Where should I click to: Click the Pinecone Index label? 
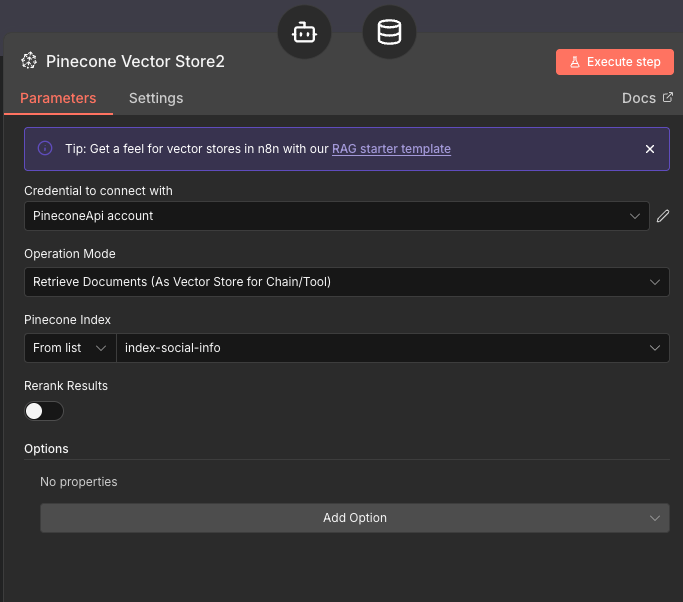click(x=67, y=320)
